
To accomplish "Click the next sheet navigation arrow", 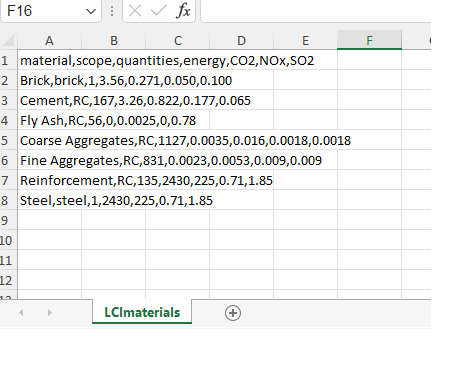I will pos(50,312).
